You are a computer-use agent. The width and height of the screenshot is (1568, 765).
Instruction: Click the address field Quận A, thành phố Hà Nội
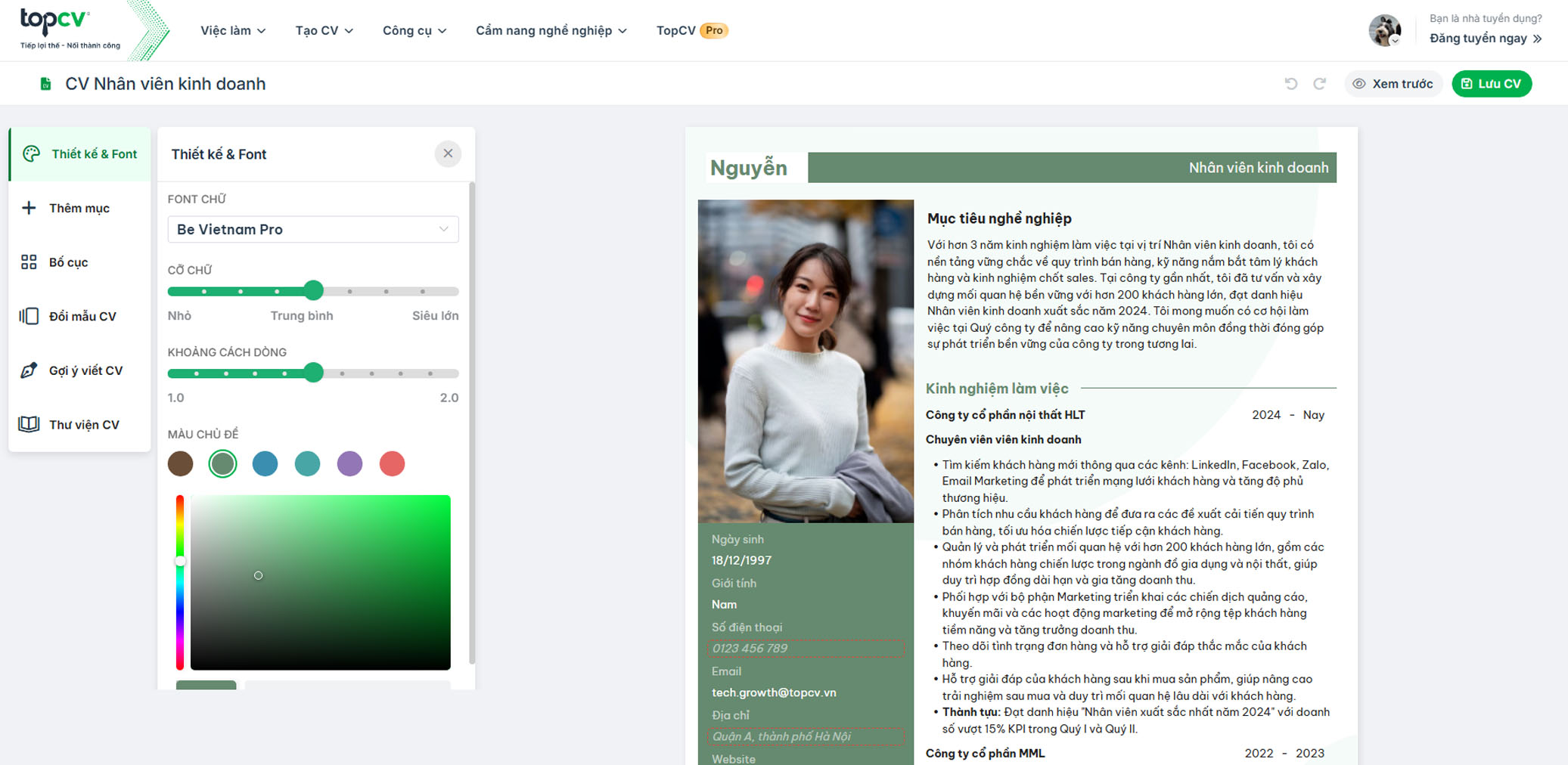pos(806,736)
